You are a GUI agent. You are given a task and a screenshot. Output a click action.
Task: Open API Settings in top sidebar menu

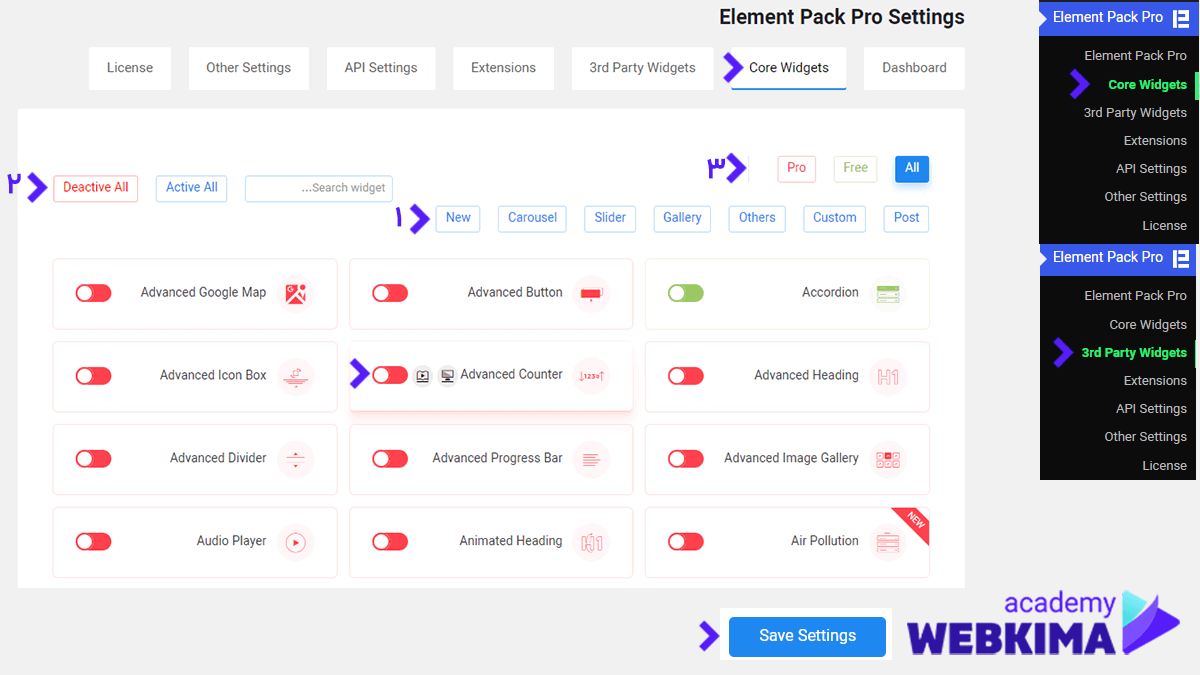[x=1151, y=169]
